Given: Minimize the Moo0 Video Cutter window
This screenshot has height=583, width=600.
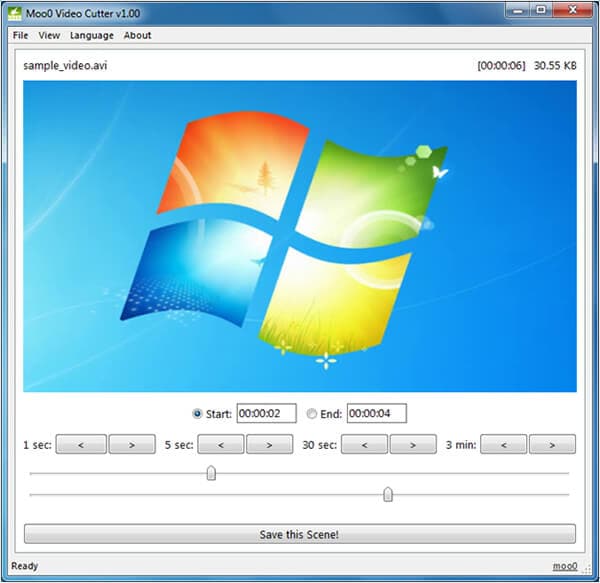Looking at the screenshot, I should pyautogui.click(x=518, y=11).
